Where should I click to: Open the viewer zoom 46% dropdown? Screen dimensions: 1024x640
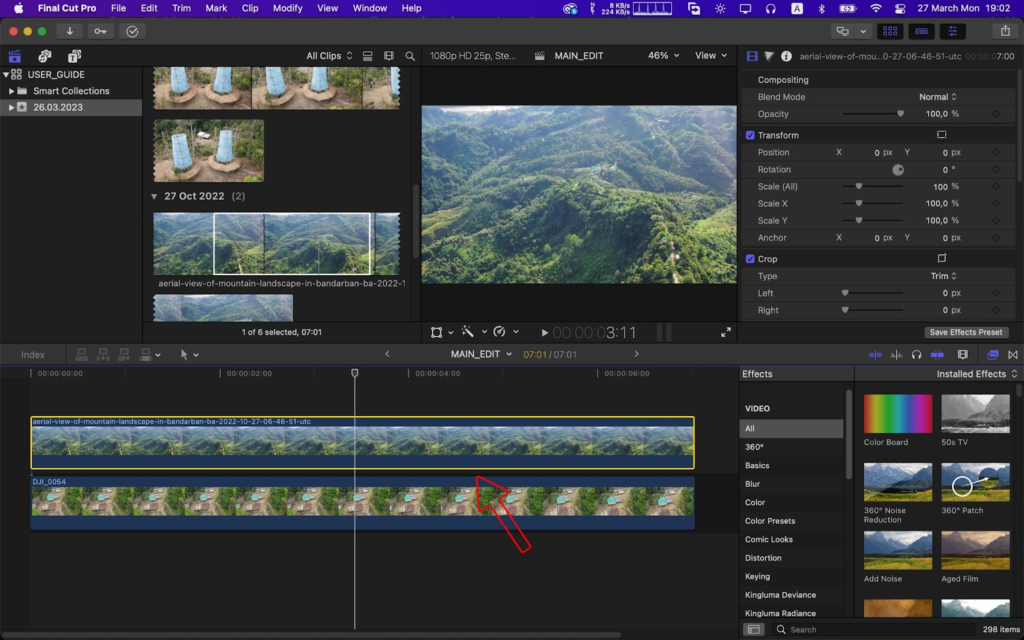pyautogui.click(x=663, y=56)
